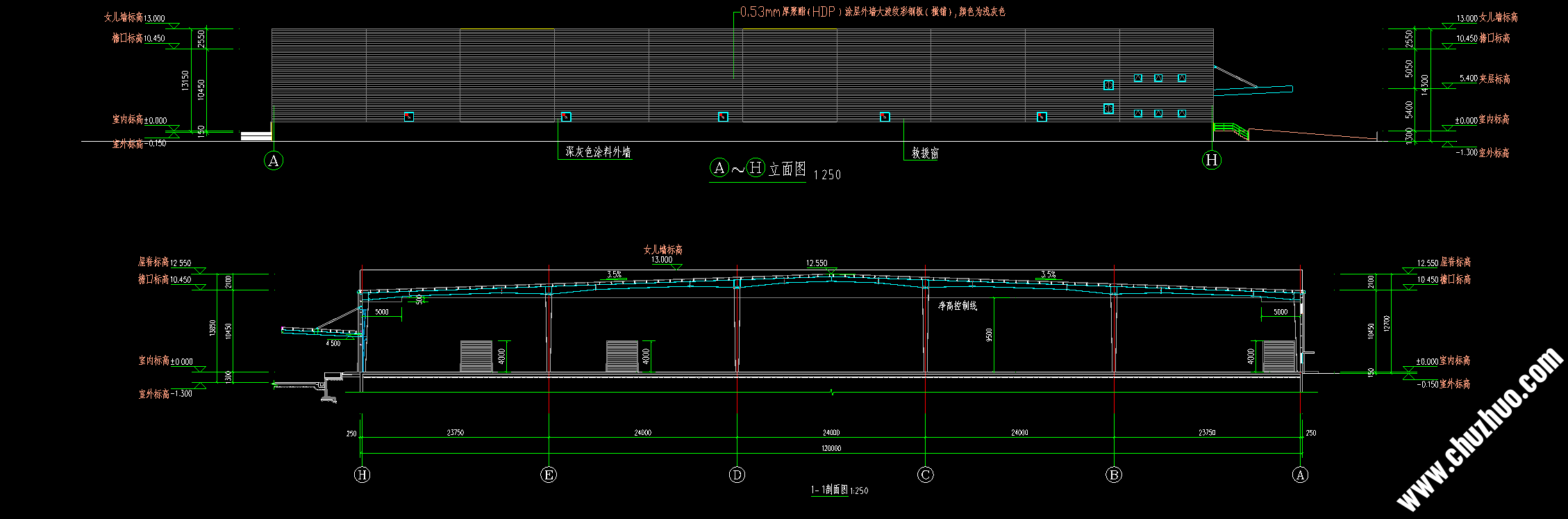1568x519 pixels.
Task: Click the '5000' dimension near section axis A
Action: coord(1281,312)
